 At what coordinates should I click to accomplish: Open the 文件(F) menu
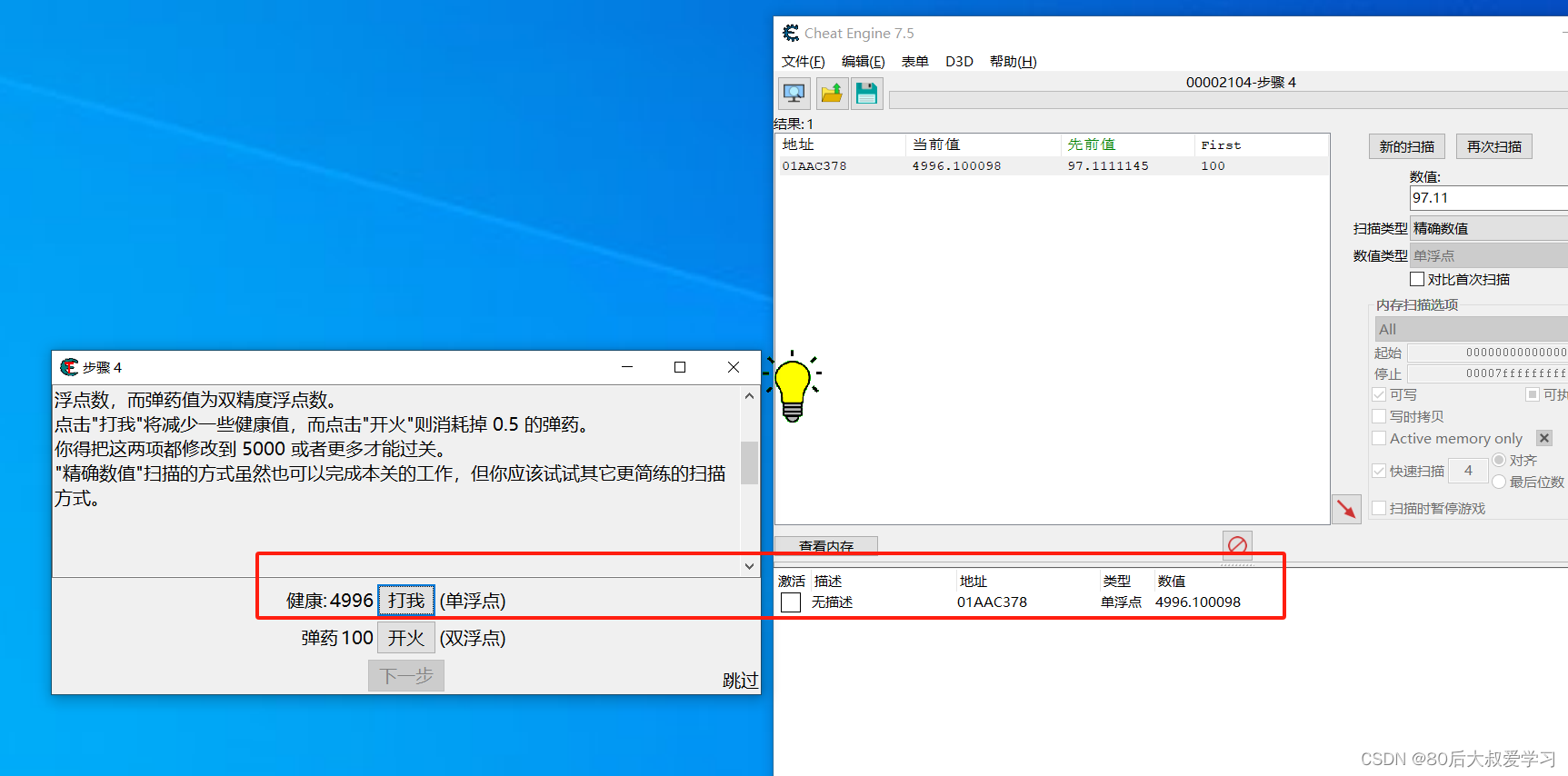pos(804,61)
